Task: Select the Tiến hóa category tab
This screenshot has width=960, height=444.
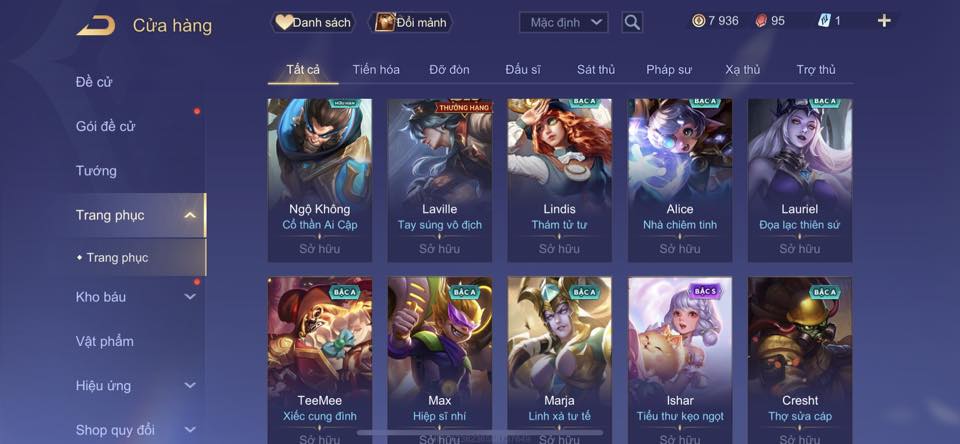Action: pyautogui.click(x=376, y=70)
